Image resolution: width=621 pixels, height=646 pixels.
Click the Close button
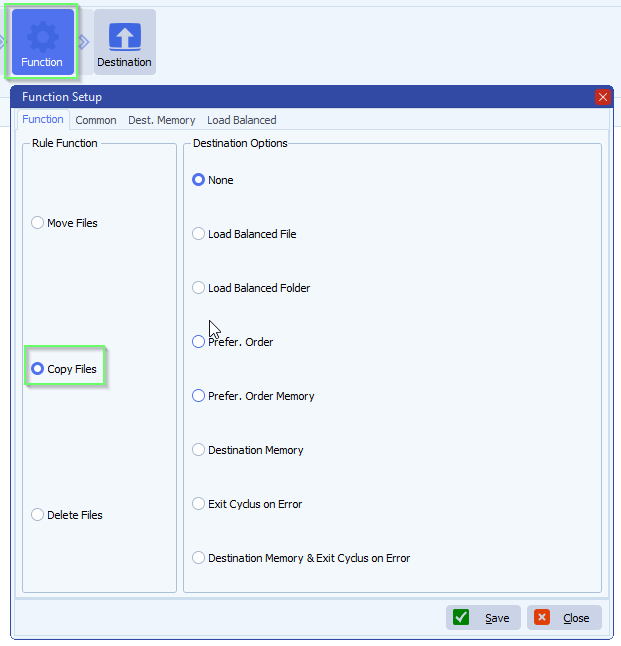pos(564,618)
